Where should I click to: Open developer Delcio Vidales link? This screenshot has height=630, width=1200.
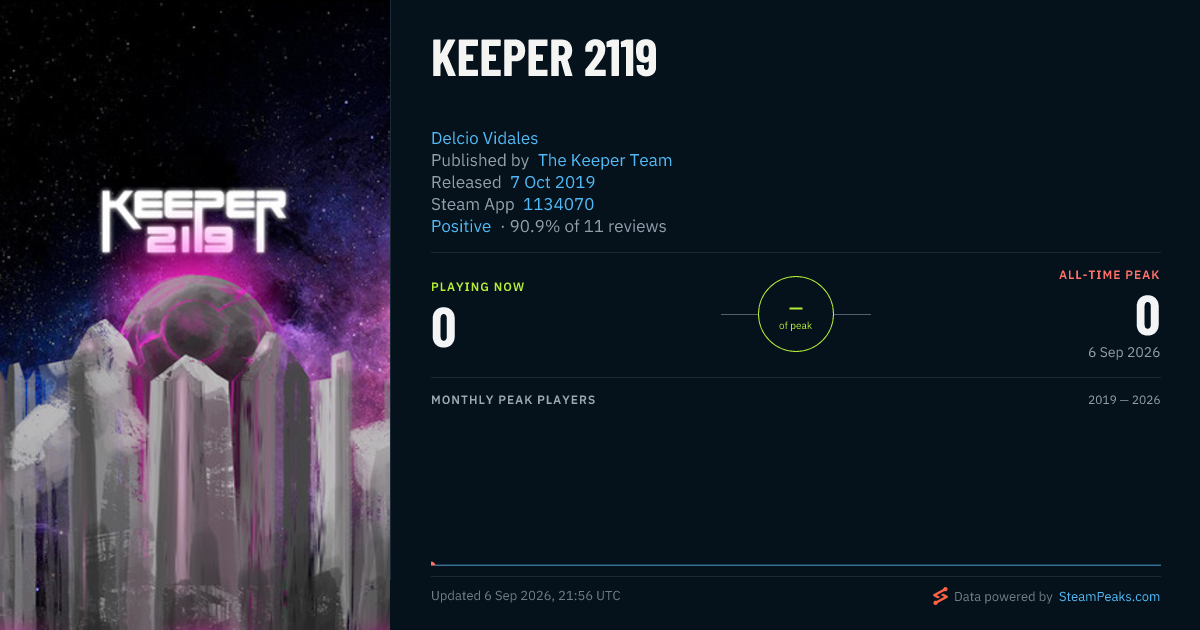click(484, 138)
